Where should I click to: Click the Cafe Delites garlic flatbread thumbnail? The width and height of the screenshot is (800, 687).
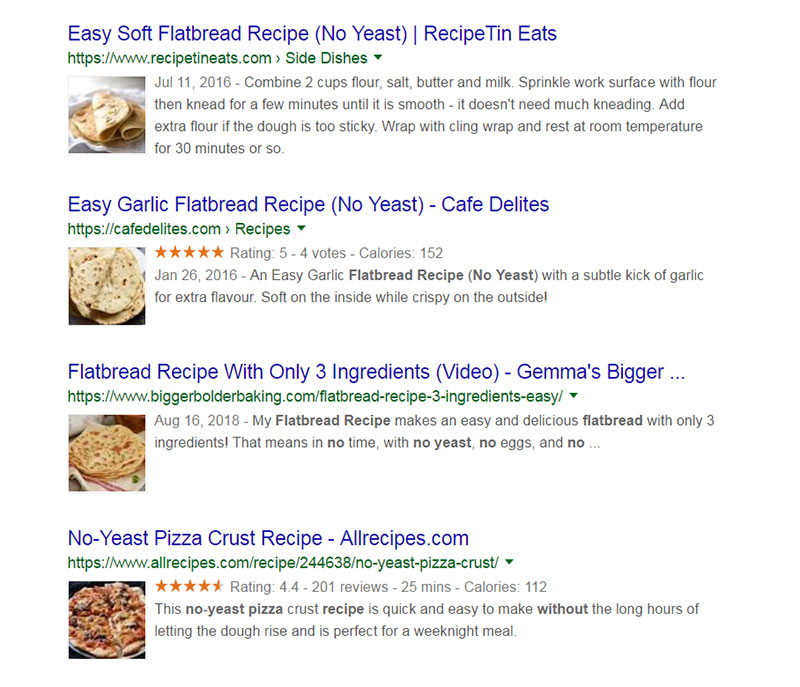107,286
